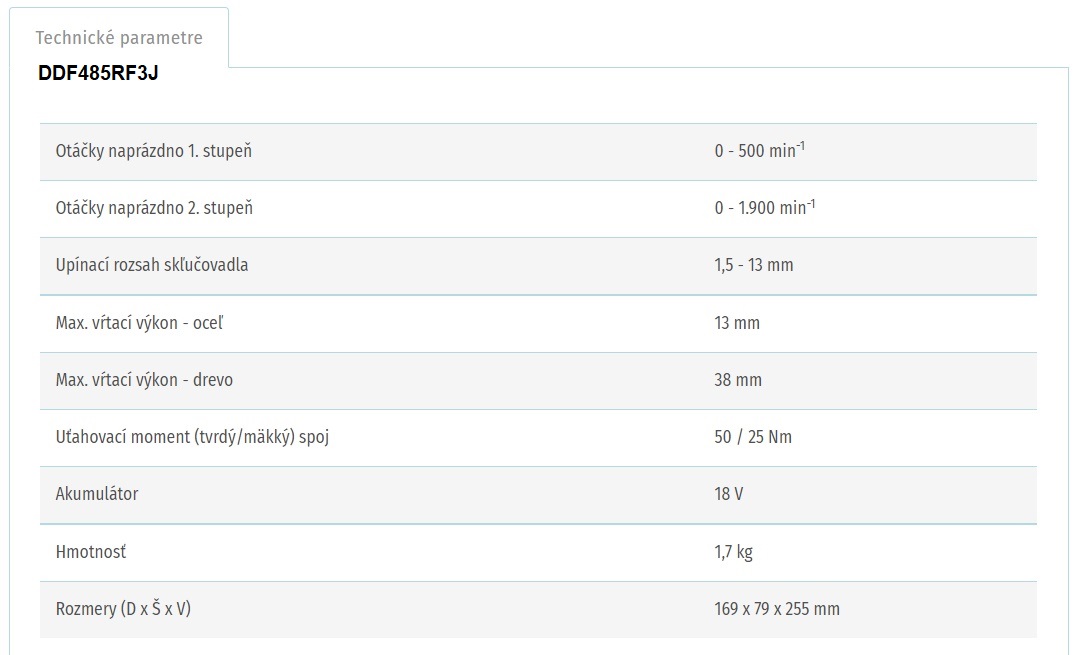Click the Uťahovací moment (tvrdý/mäkký) spoj label

click(x=192, y=437)
